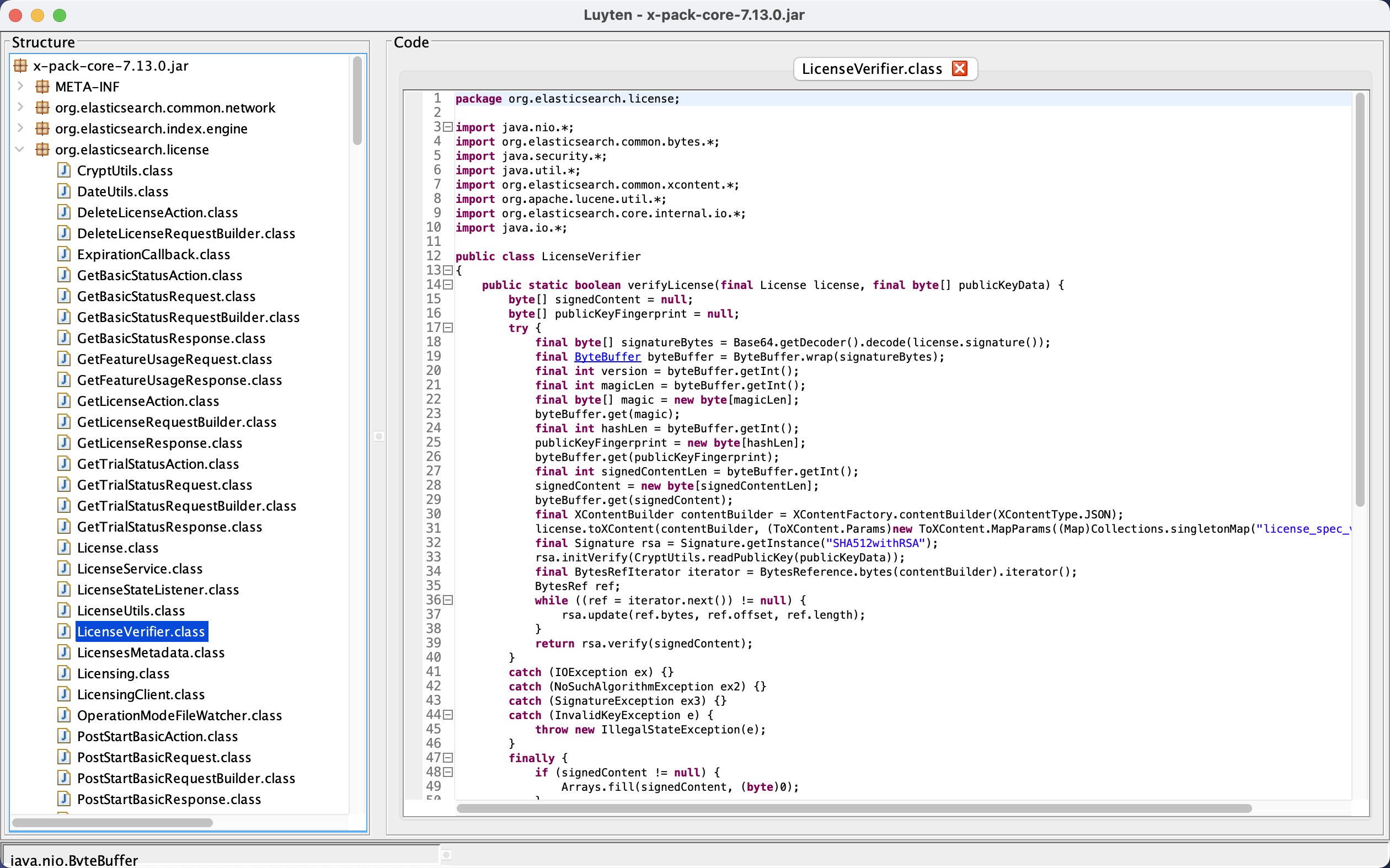Click the CryptUtils.class file icon
Image resolution: width=1390 pixels, height=868 pixels.
[65, 170]
